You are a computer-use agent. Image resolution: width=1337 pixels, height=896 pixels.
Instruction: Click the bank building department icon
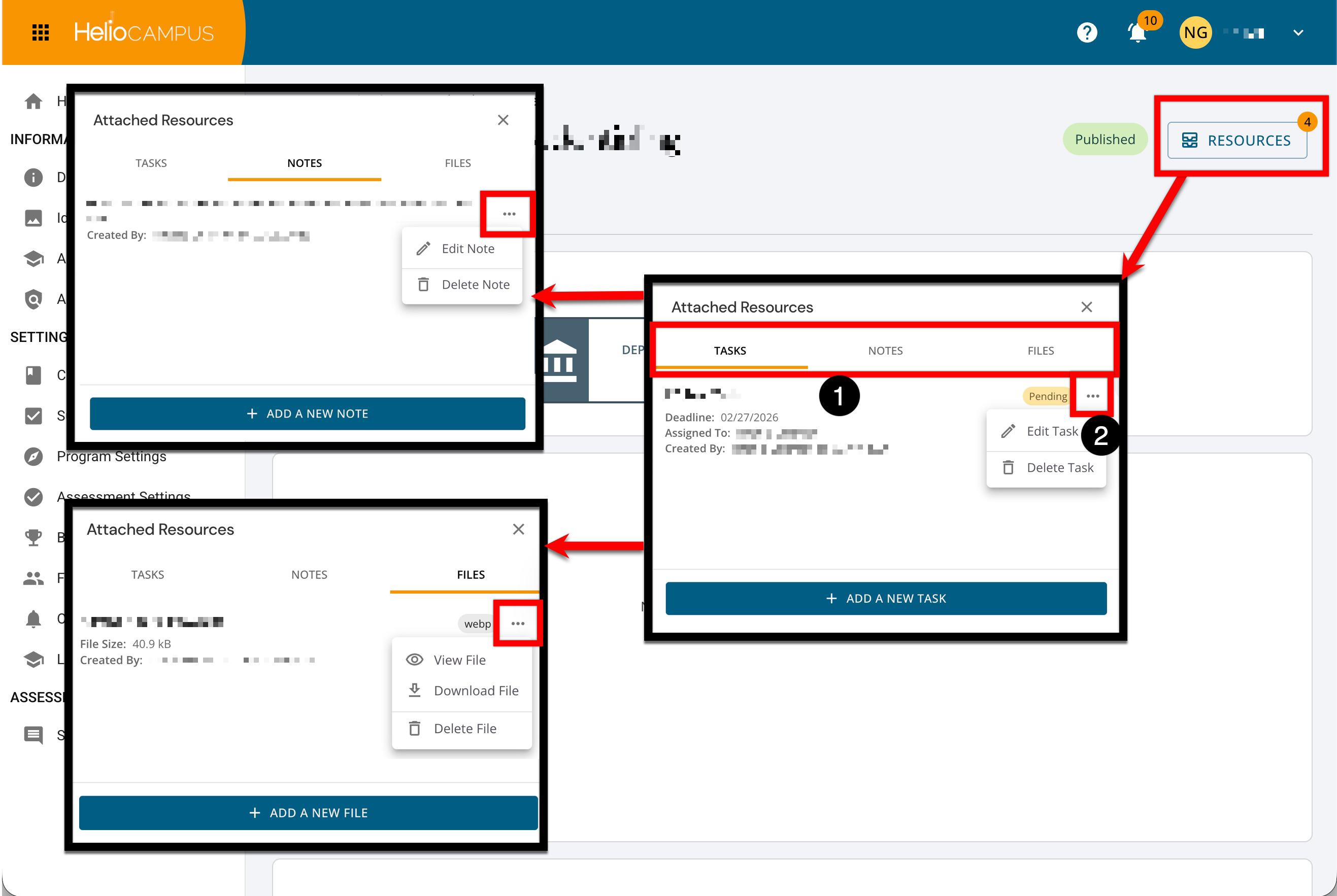[x=558, y=360]
